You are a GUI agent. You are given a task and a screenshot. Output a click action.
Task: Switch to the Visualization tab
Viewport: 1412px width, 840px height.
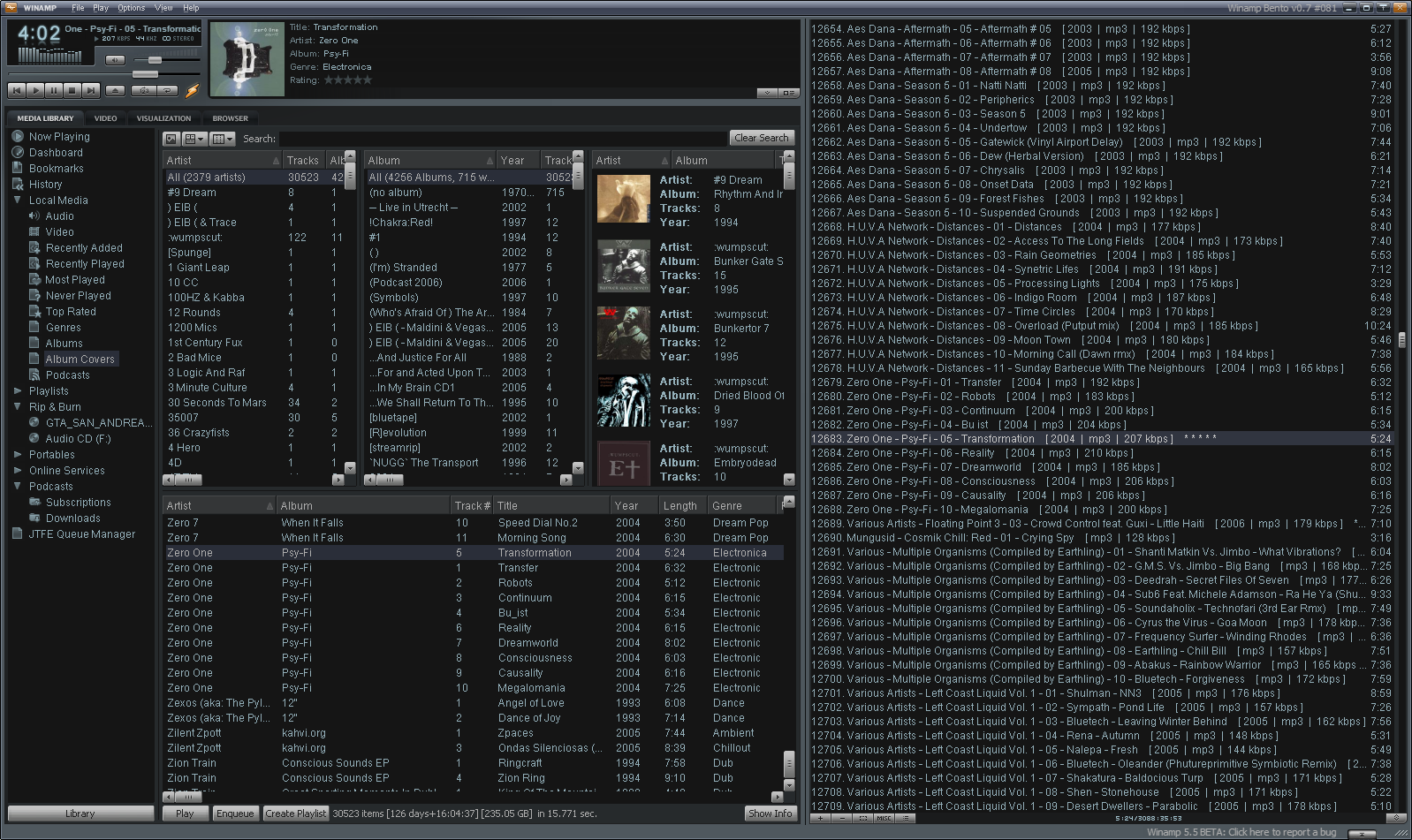click(x=163, y=118)
